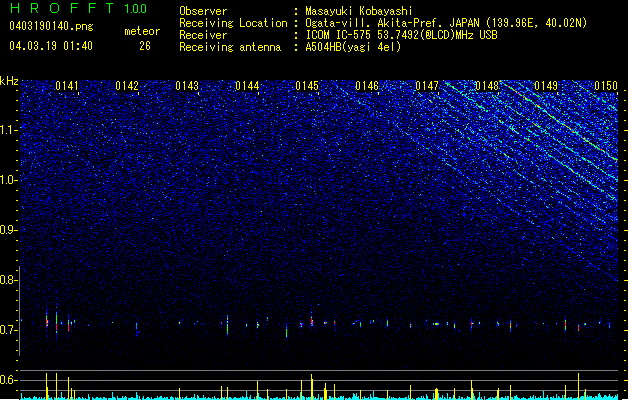The image size is (629, 400).
Task: Click the date stamp 04.03.19 01:40
Action: pyautogui.click(x=51, y=46)
